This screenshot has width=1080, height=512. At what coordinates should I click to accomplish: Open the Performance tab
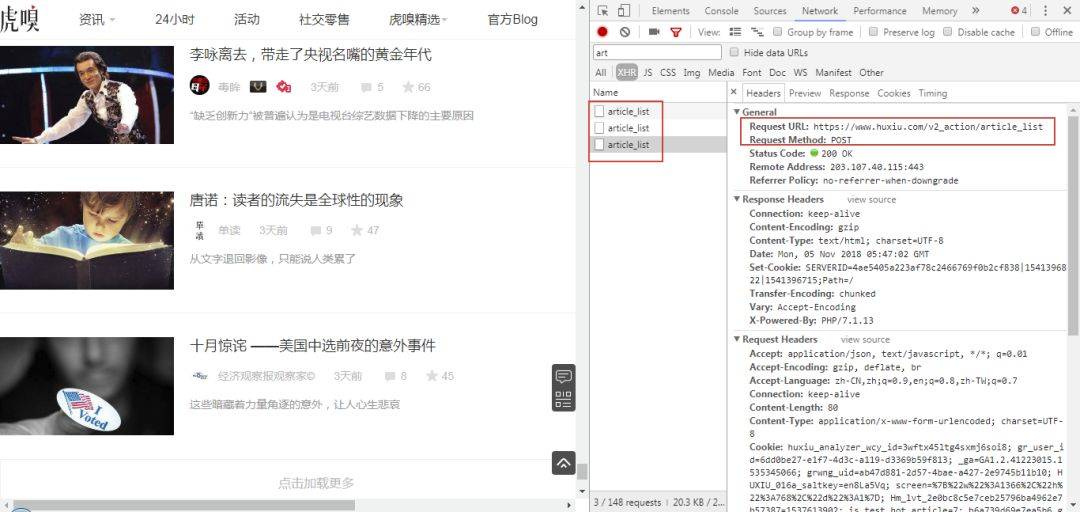click(x=880, y=10)
